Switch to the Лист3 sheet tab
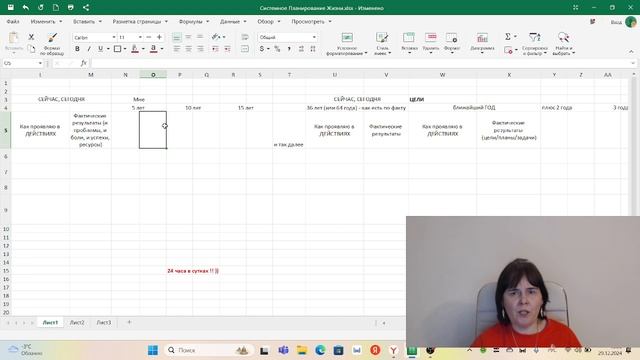Screen dimensions: 640x360 click(104, 322)
